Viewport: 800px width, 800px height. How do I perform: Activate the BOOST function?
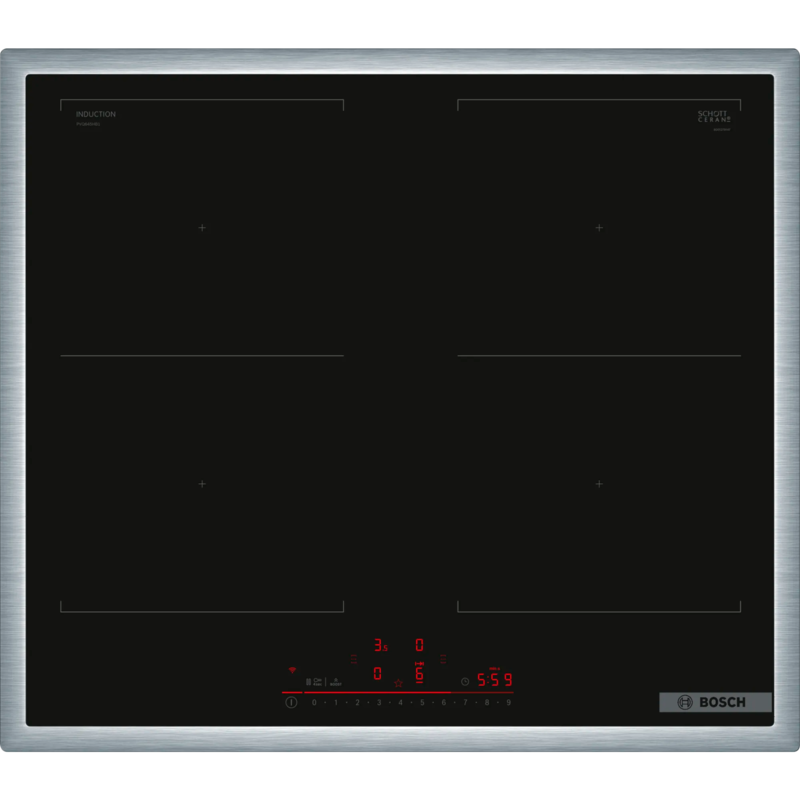click(336, 682)
